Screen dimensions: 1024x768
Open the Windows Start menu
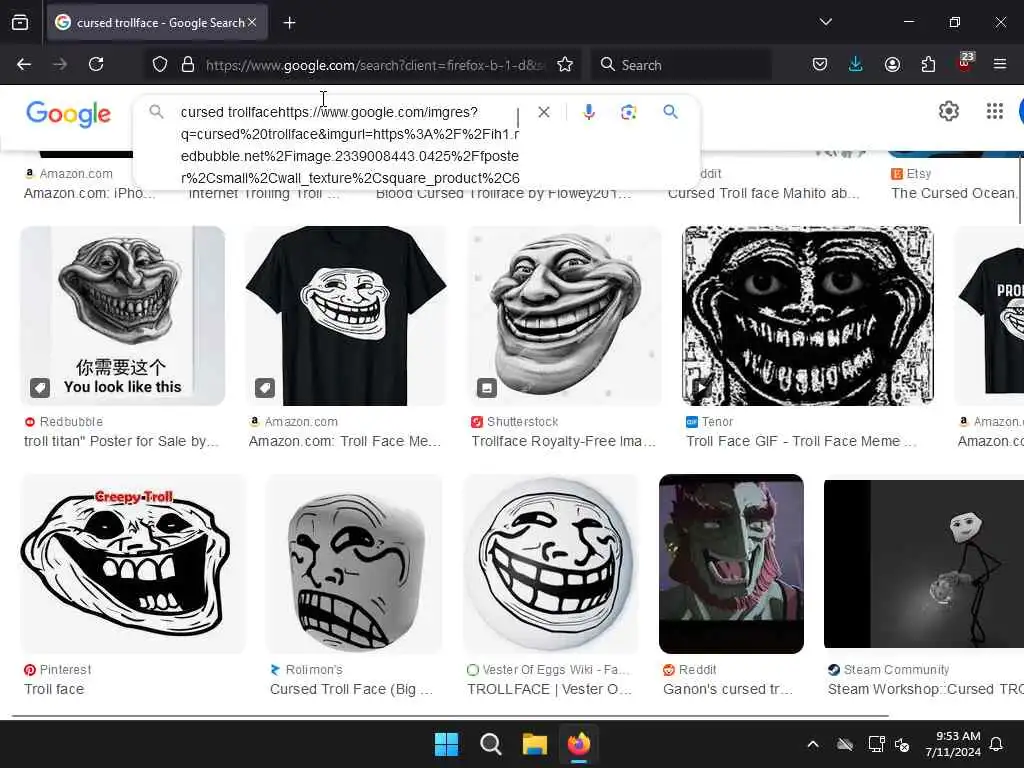click(x=447, y=744)
